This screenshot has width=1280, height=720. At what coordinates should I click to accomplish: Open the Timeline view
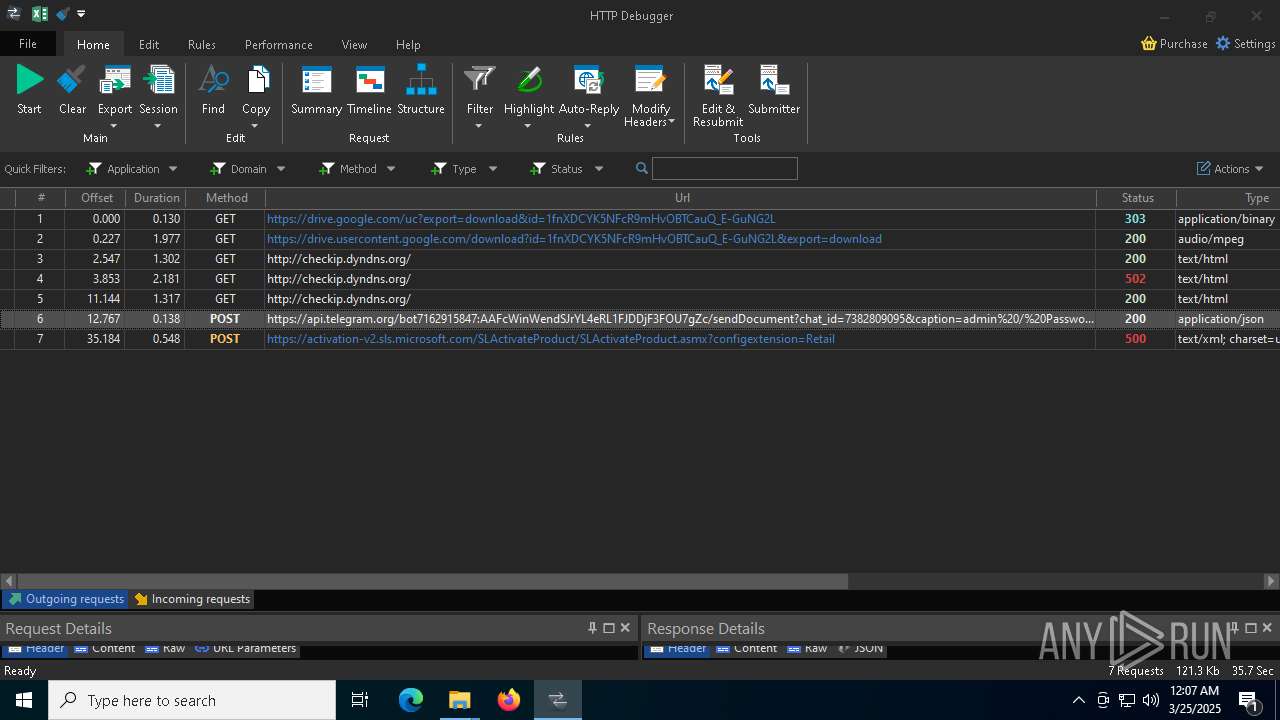click(369, 90)
